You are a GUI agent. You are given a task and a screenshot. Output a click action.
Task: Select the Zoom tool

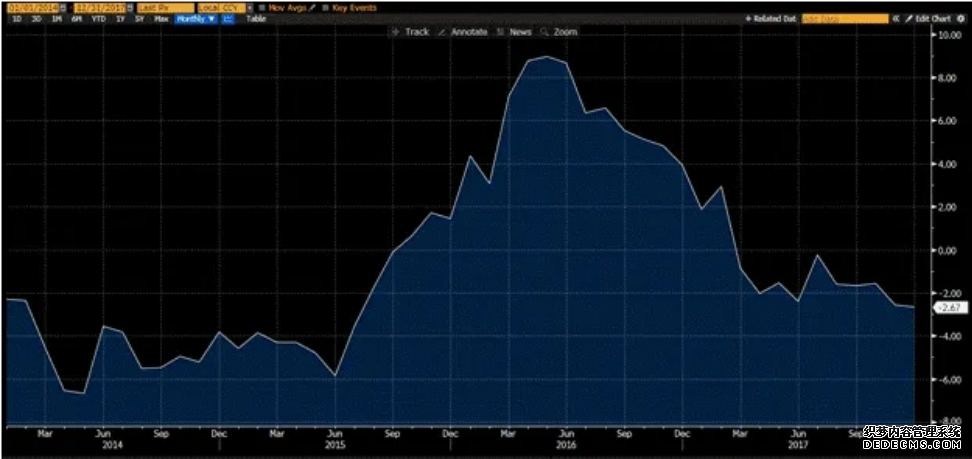559,32
